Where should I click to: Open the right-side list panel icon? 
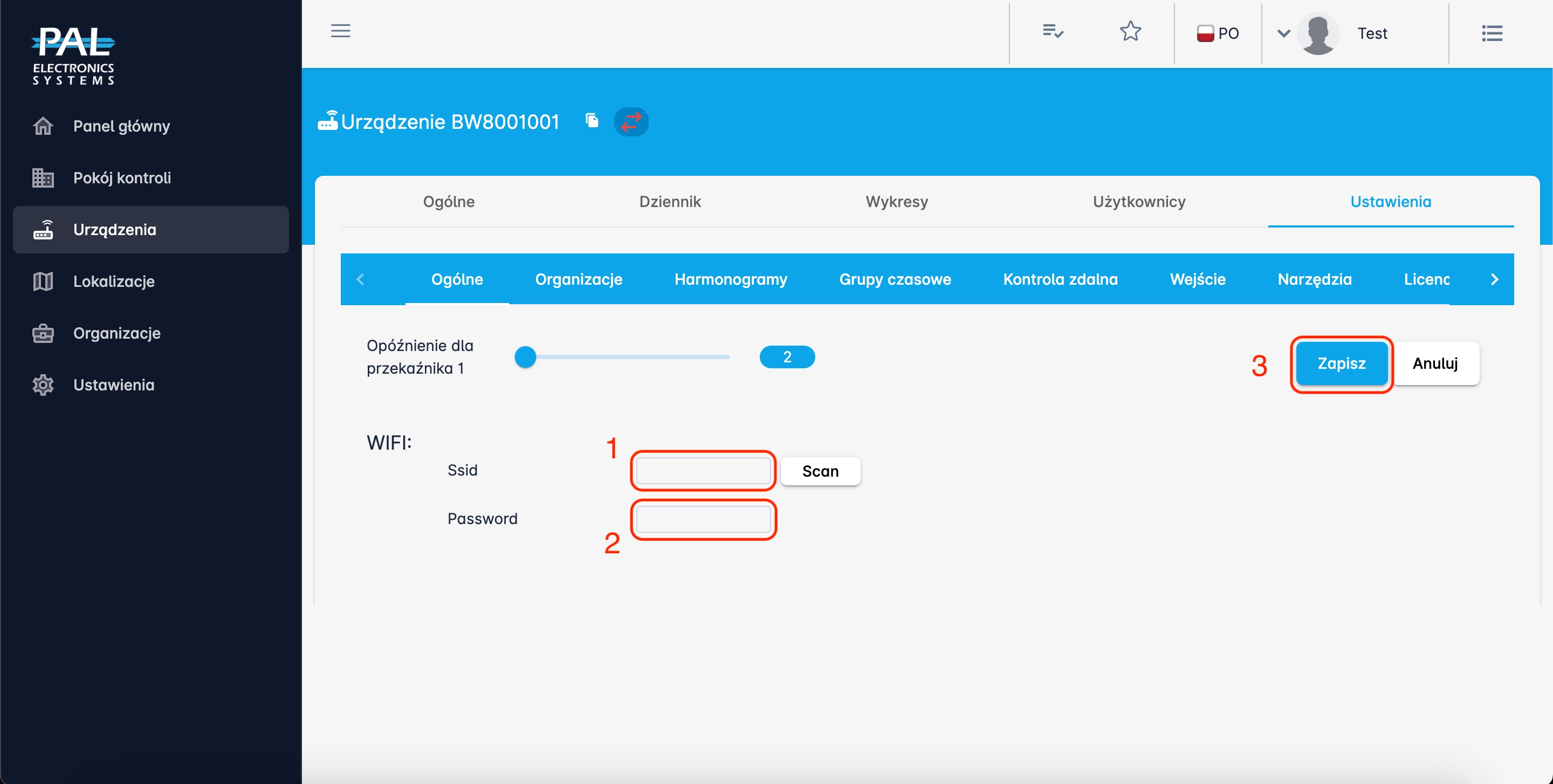click(x=1492, y=33)
